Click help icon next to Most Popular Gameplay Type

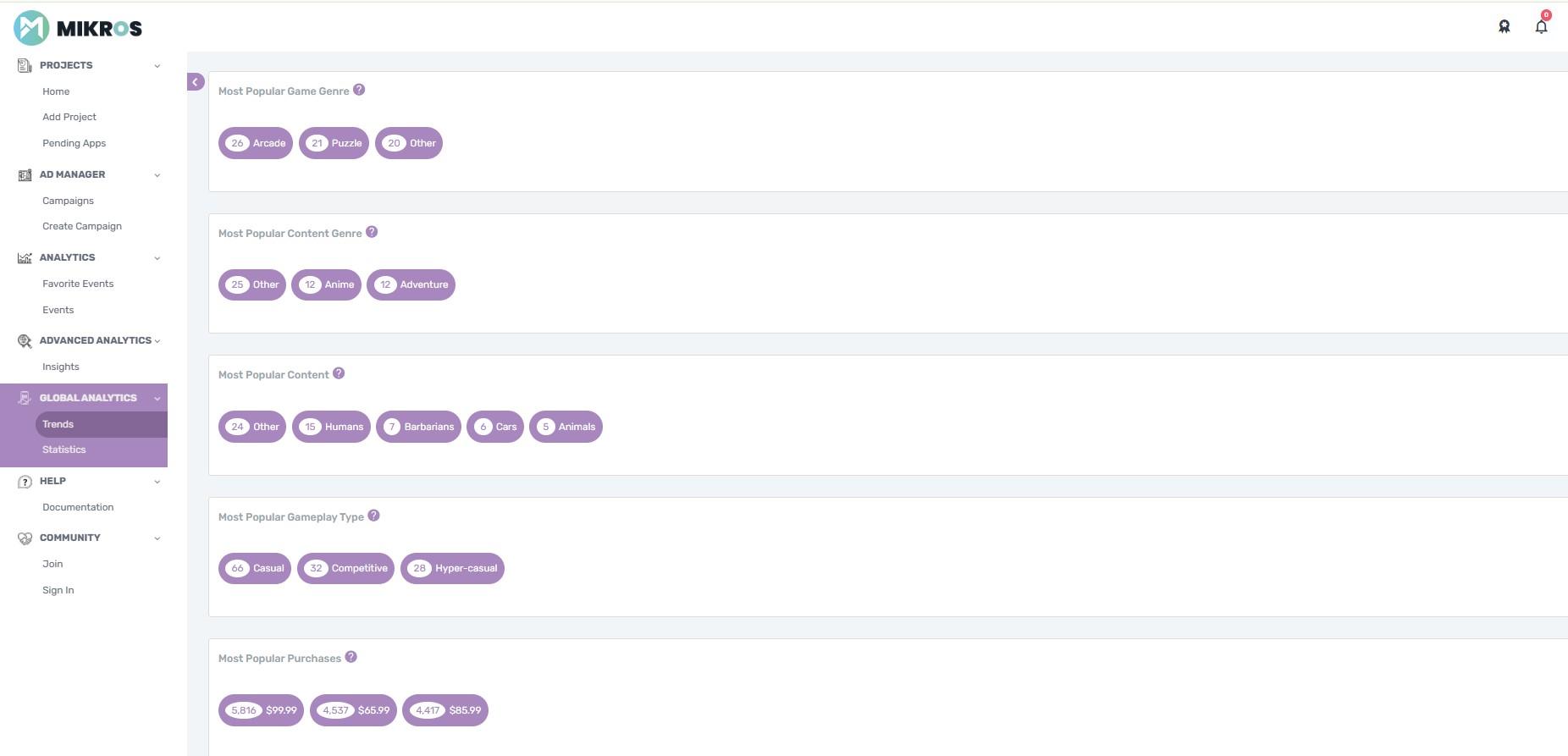(373, 516)
